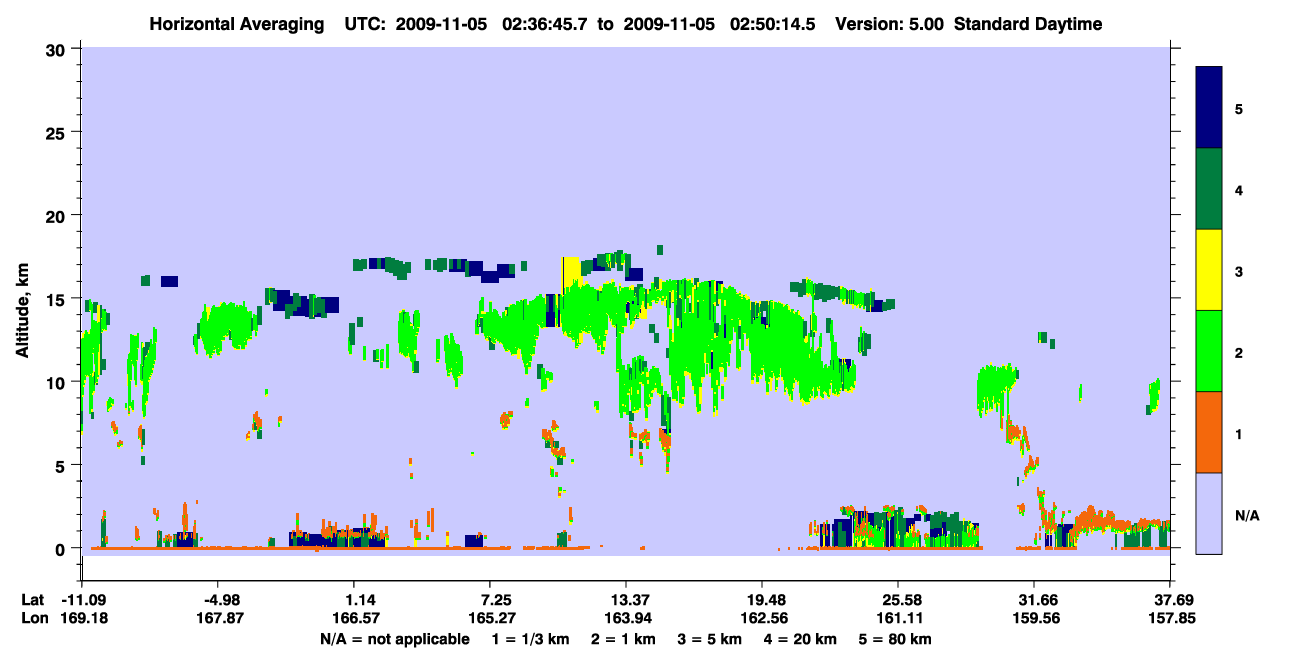The image size is (1300, 667).
Task: Click the longitude value "157.85"
Action: click(1170, 618)
